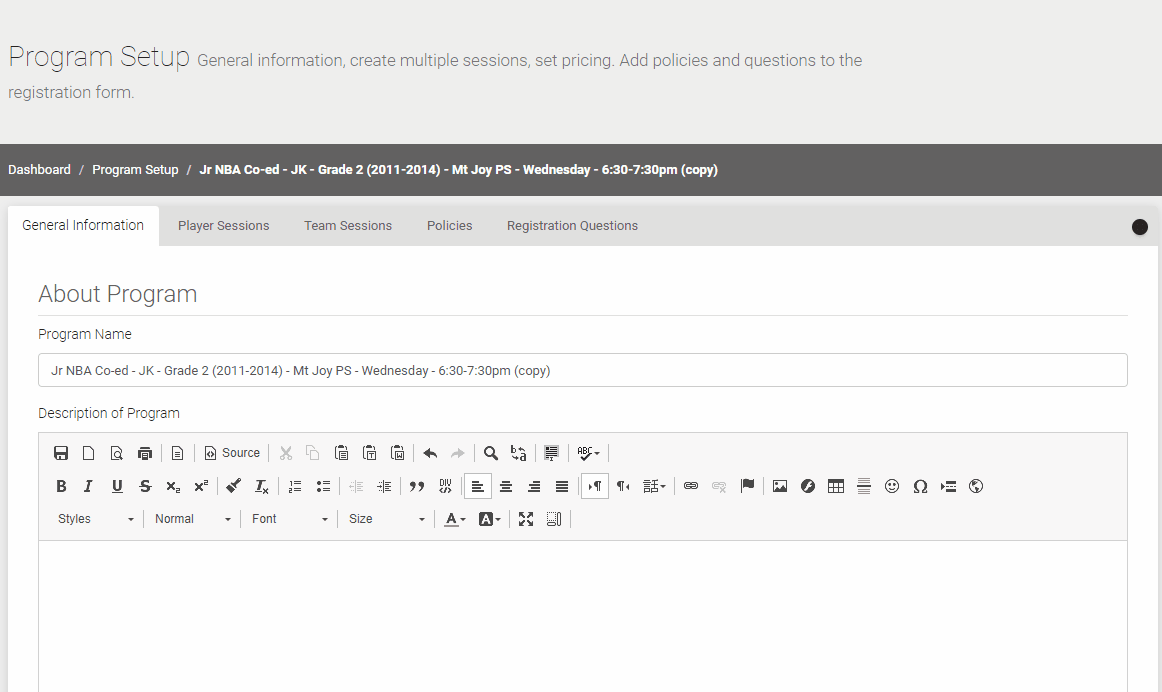Insert a table in the editor
The height and width of the screenshot is (692, 1162).
coord(836,487)
